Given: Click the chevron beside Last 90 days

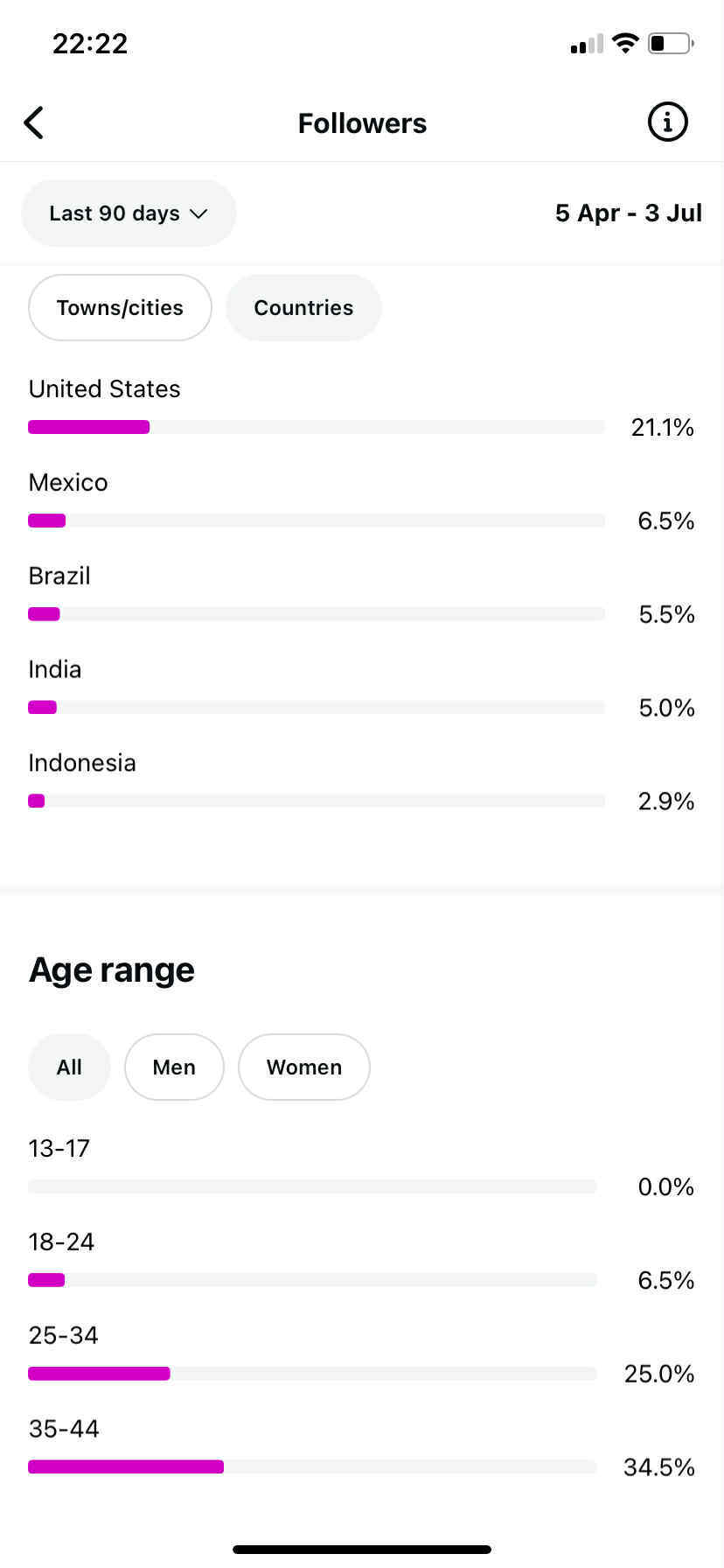Looking at the screenshot, I should [x=199, y=213].
